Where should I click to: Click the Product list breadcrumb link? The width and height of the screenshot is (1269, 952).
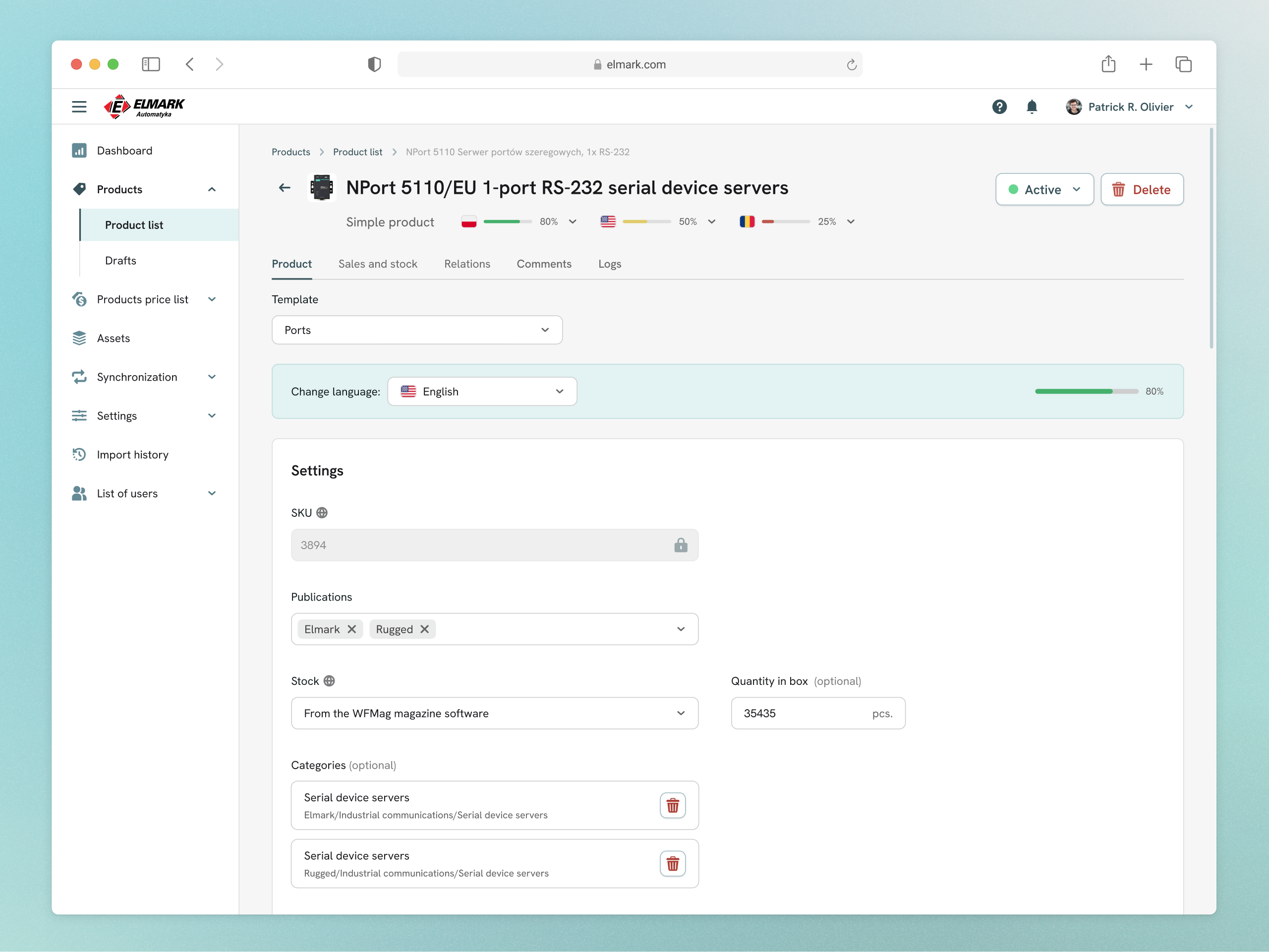coord(357,152)
